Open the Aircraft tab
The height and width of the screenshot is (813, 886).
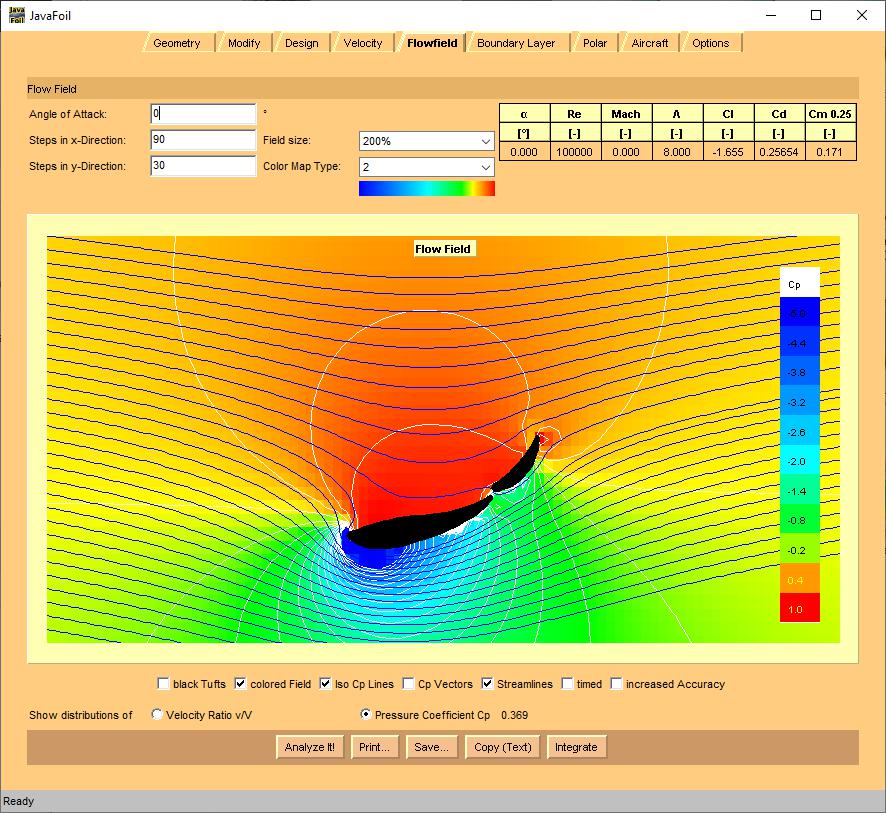[x=650, y=43]
